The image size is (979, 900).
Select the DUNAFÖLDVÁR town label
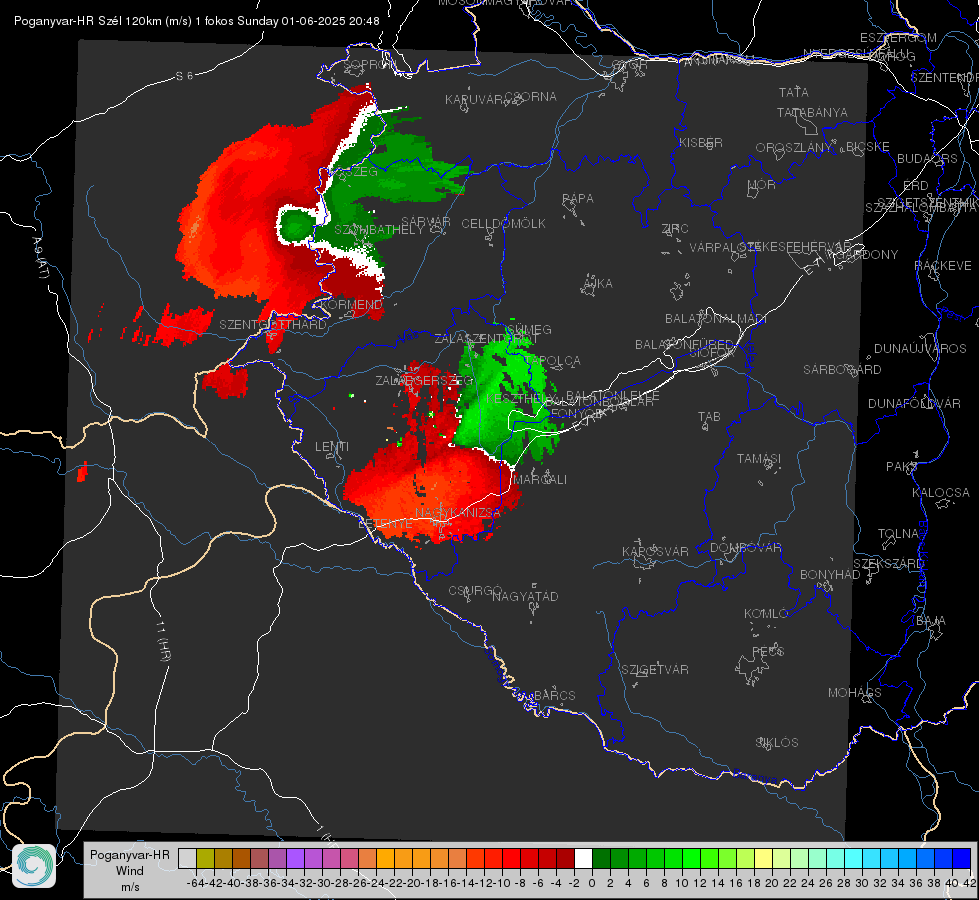pyautogui.click(x=914, y=403)
